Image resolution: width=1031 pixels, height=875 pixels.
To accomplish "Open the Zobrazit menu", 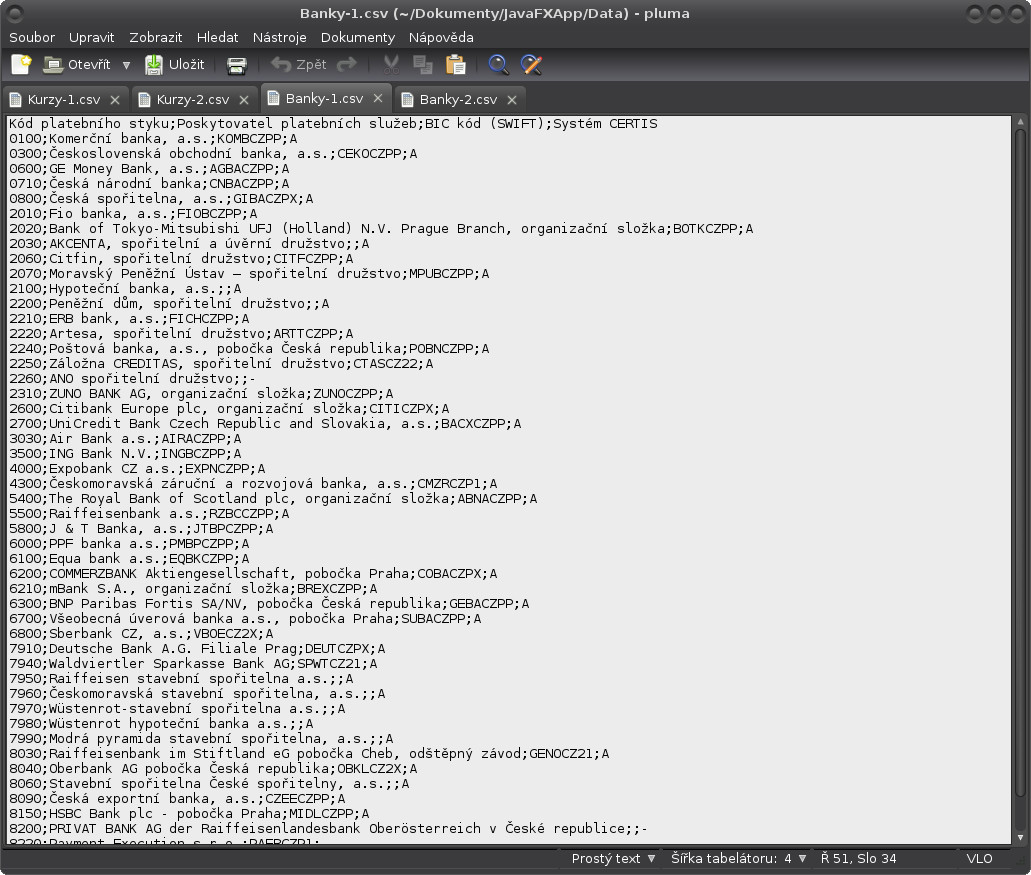I will pyautogui.click(x=156, y=37).
